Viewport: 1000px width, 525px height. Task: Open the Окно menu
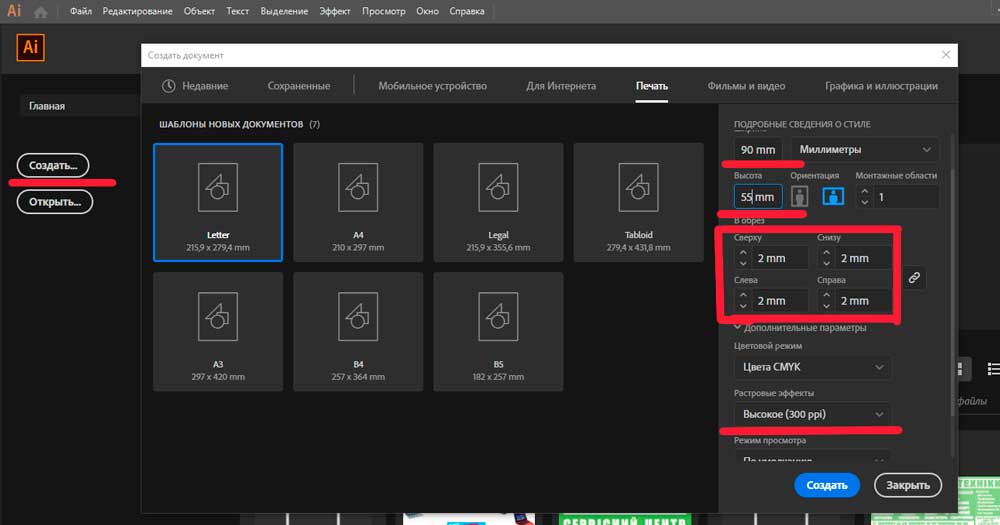pyautogui.click(x=427, y=11)
